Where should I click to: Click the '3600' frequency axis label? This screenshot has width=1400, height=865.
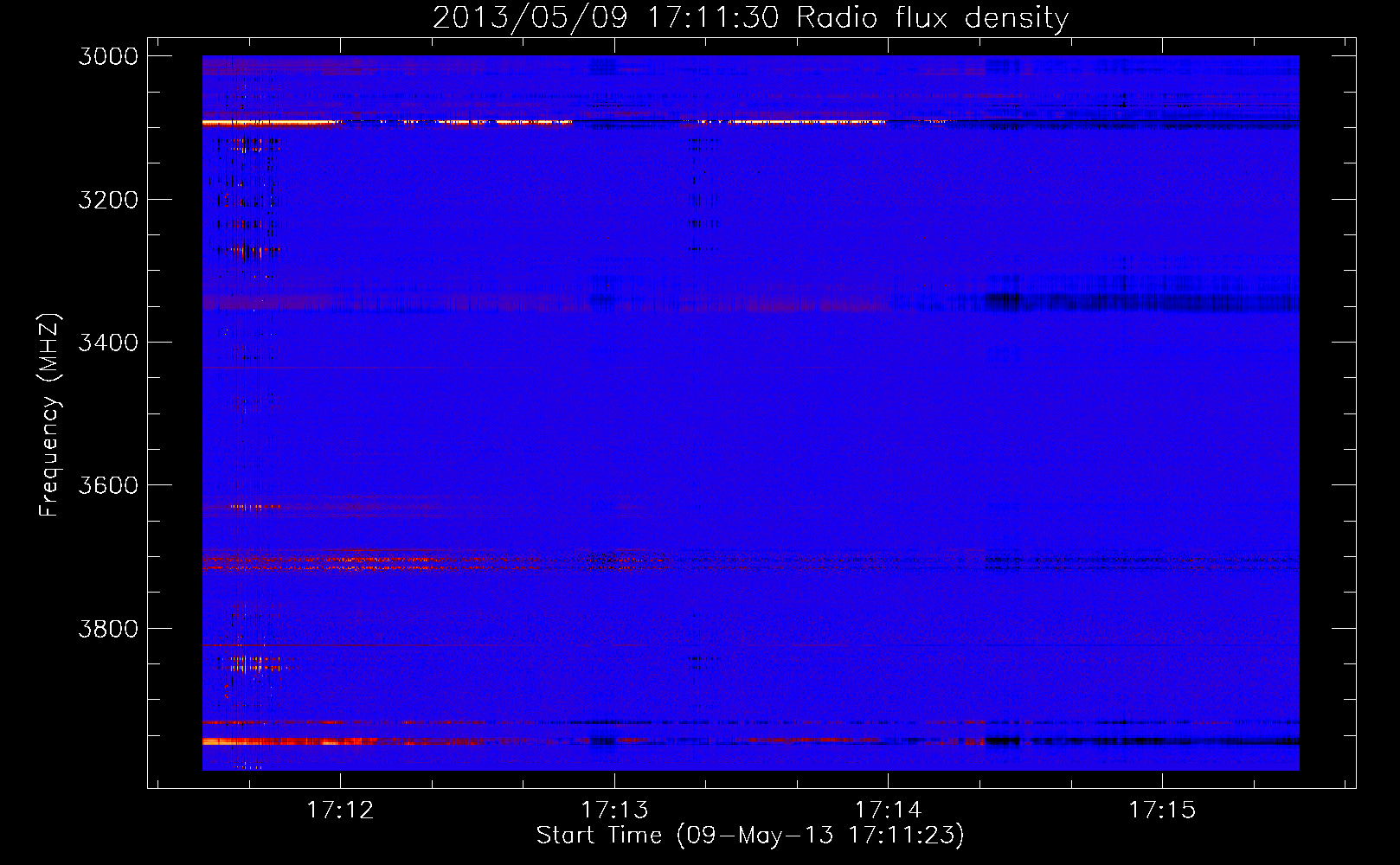point(108,485)
